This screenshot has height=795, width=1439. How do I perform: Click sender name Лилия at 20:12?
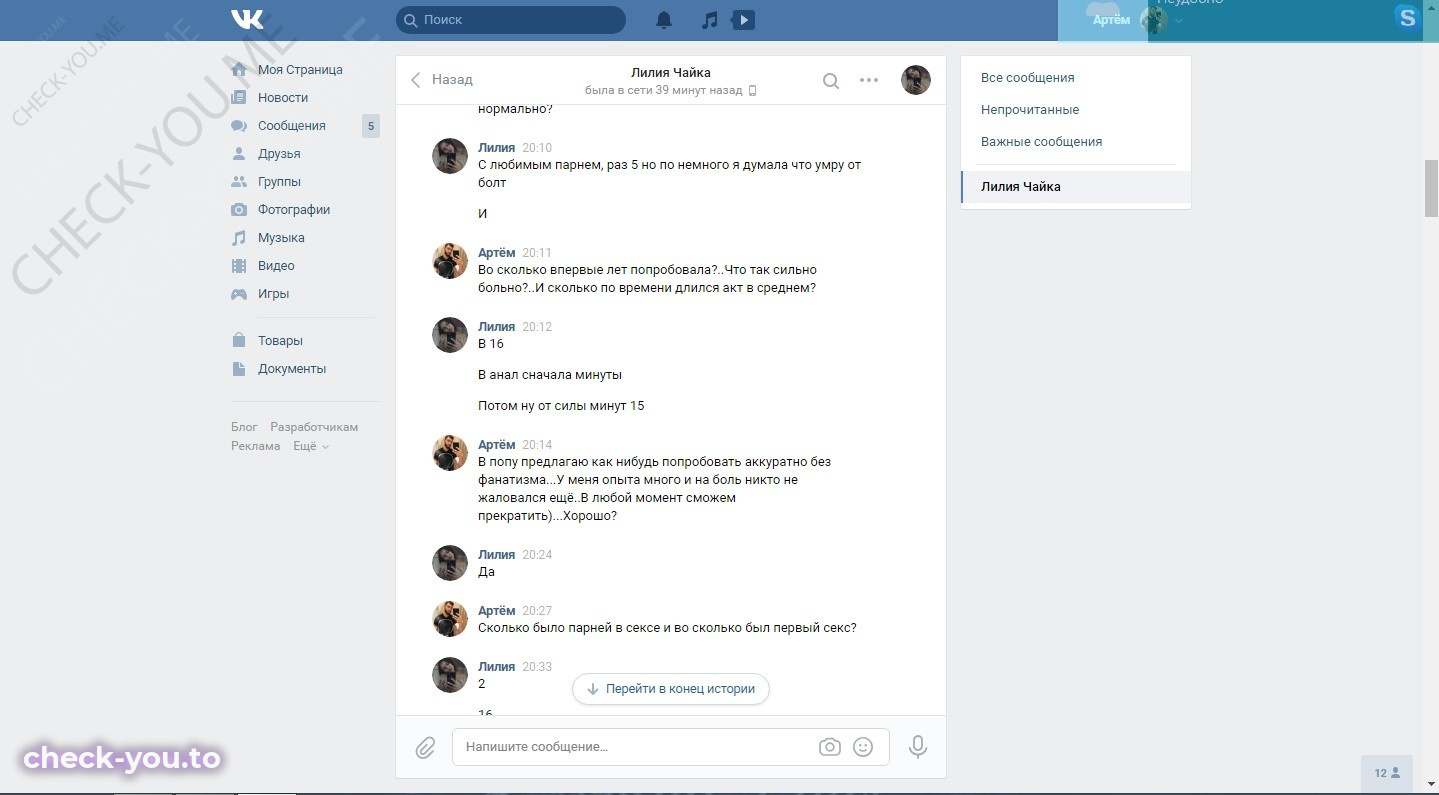(x=497, y=327)
